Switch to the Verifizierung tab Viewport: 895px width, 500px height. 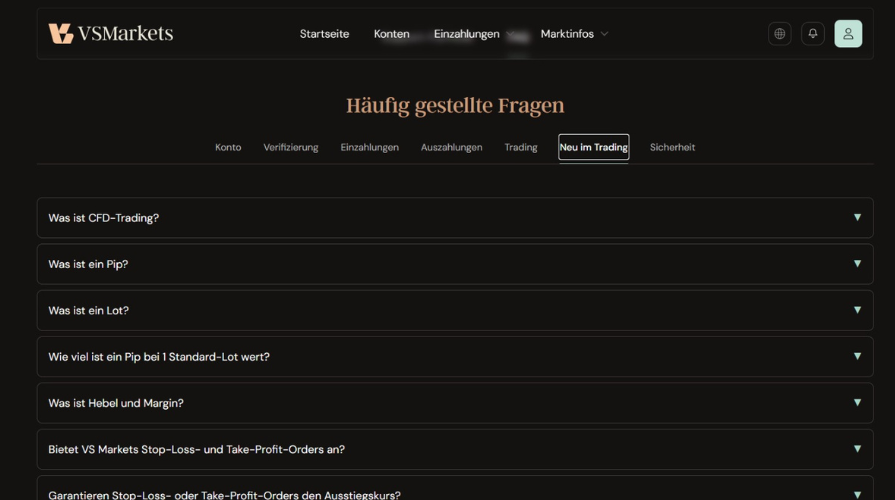pyautogui.click(x=291, y=147)
